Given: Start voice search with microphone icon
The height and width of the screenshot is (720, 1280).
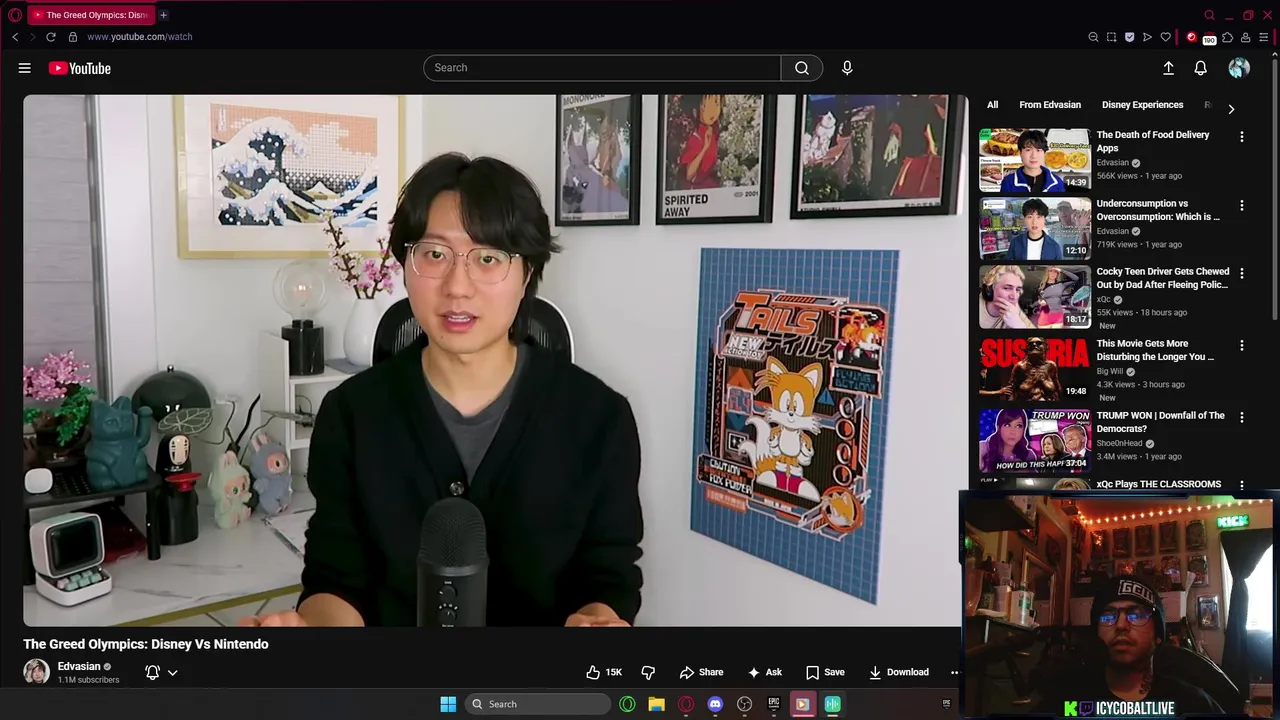Looking at the screenshot, I should coord(847,68).
